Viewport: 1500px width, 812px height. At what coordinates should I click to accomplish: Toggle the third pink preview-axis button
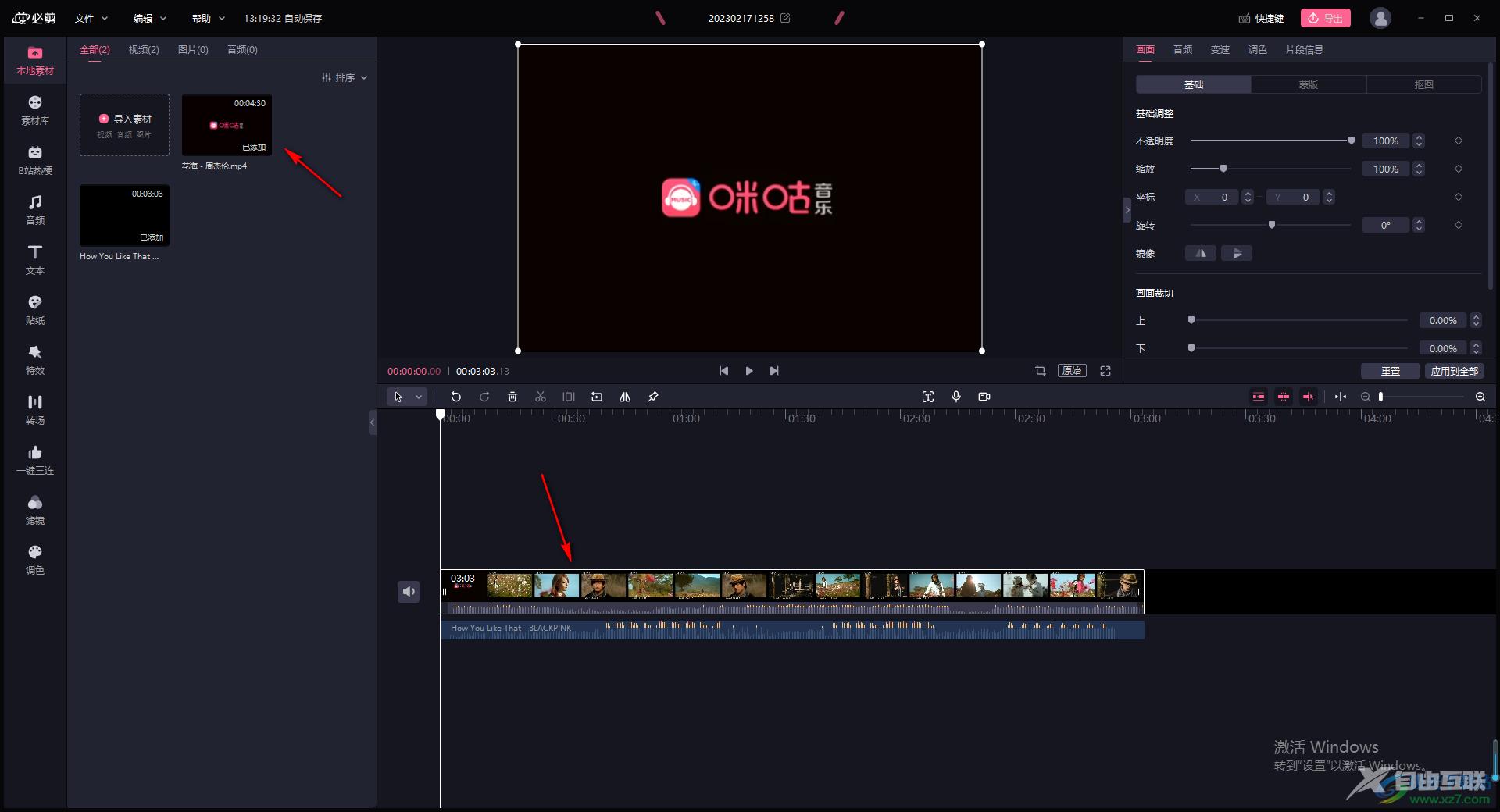pyautogui.click(x=1309, y=397)
